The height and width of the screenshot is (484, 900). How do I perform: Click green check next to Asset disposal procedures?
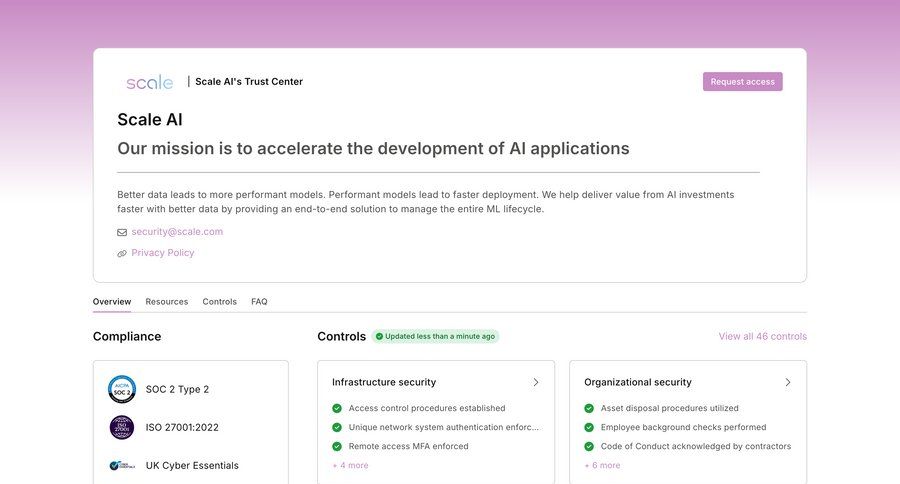pos(589,408)
